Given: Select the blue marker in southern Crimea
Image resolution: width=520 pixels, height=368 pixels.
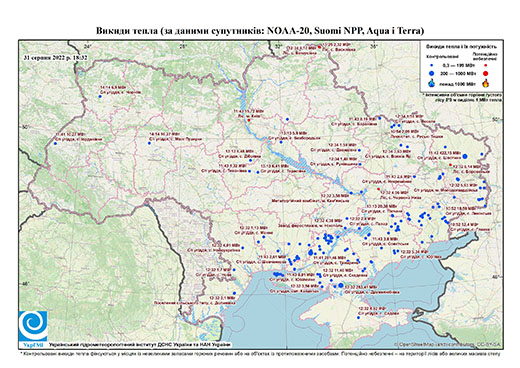Looking at the screenshot, I should pyautogui.click(x=359, y=318).
